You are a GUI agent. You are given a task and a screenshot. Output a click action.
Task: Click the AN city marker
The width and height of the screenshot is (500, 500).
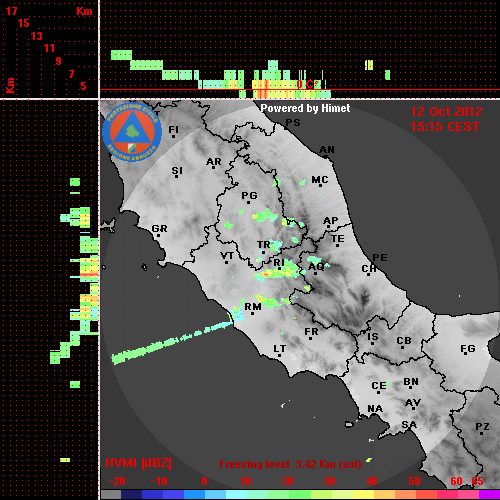tap(326, 157)
